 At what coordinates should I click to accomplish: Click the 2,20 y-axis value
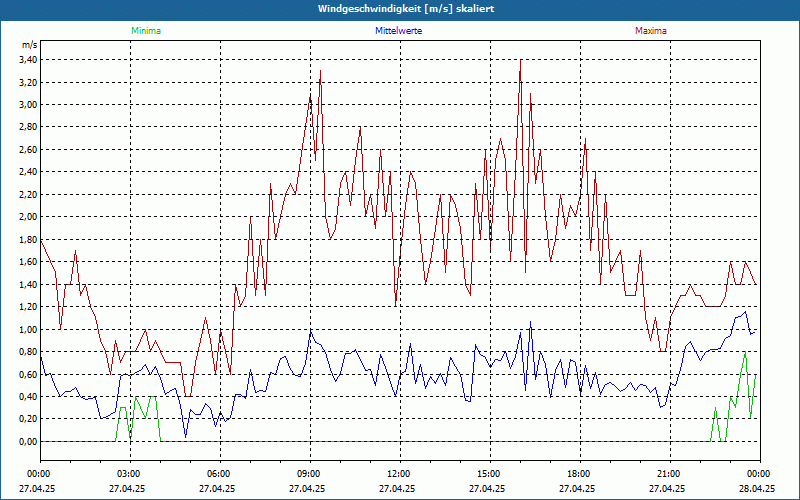pyautogui.click(x=28, y=194)
